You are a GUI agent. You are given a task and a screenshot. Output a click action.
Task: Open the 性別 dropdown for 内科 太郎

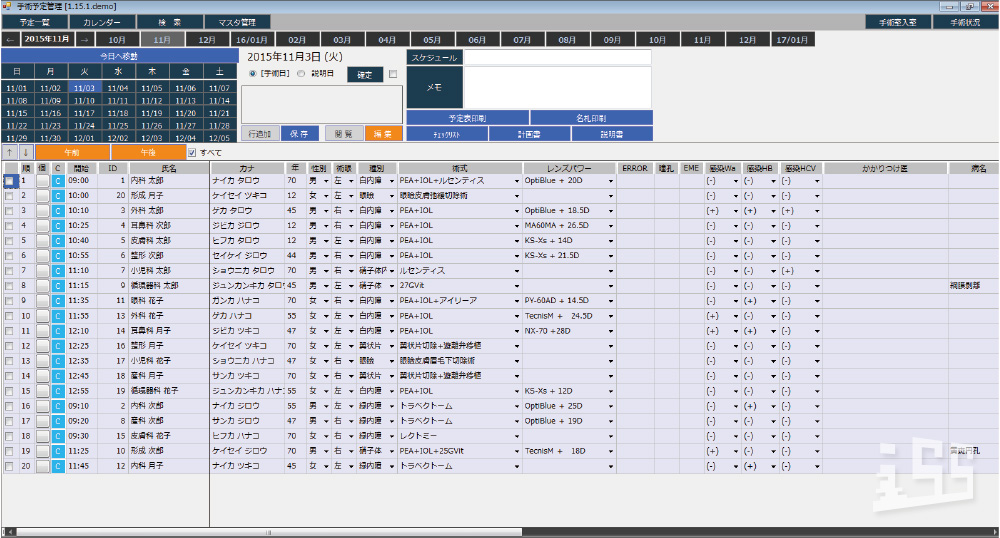[x=326, y=181]
